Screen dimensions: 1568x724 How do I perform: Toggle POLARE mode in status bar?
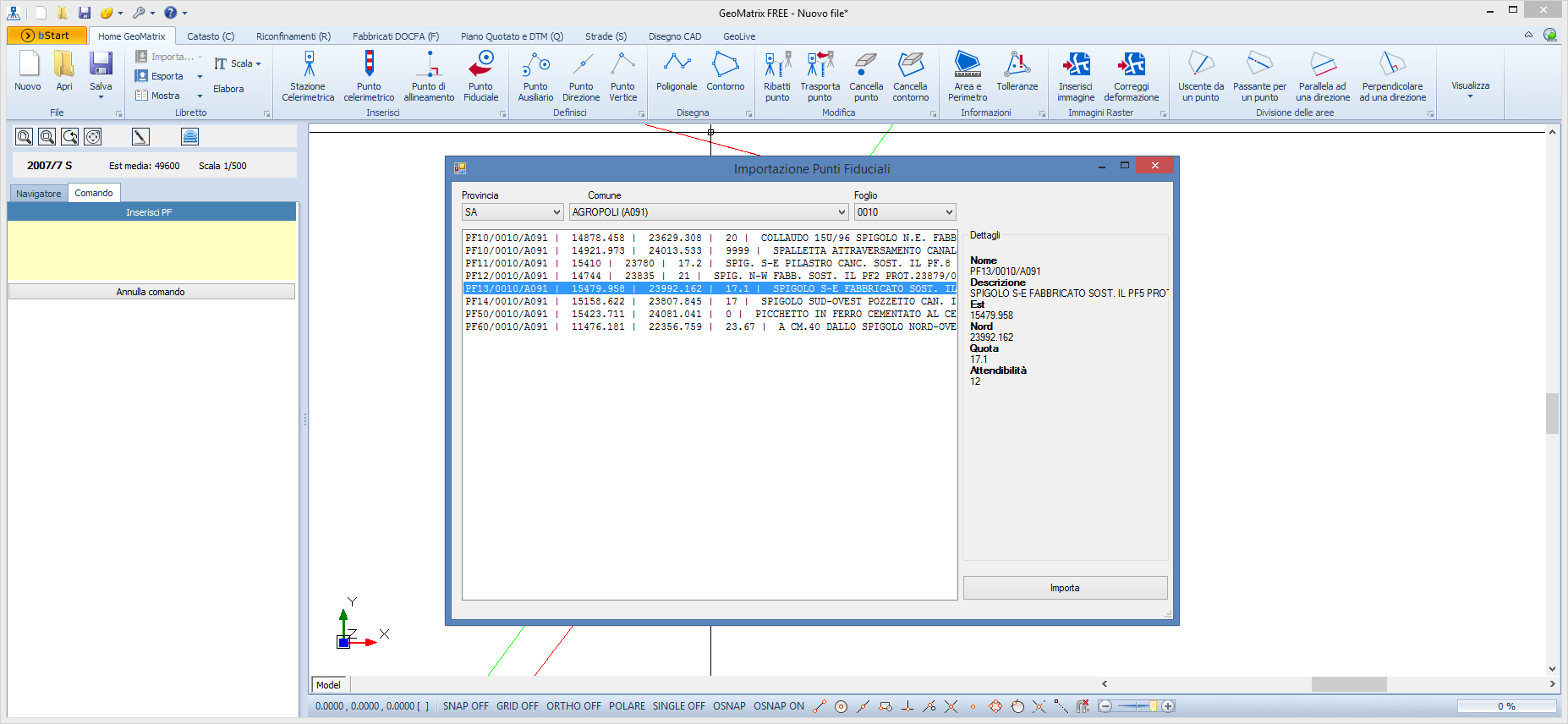tap(627, 706)
